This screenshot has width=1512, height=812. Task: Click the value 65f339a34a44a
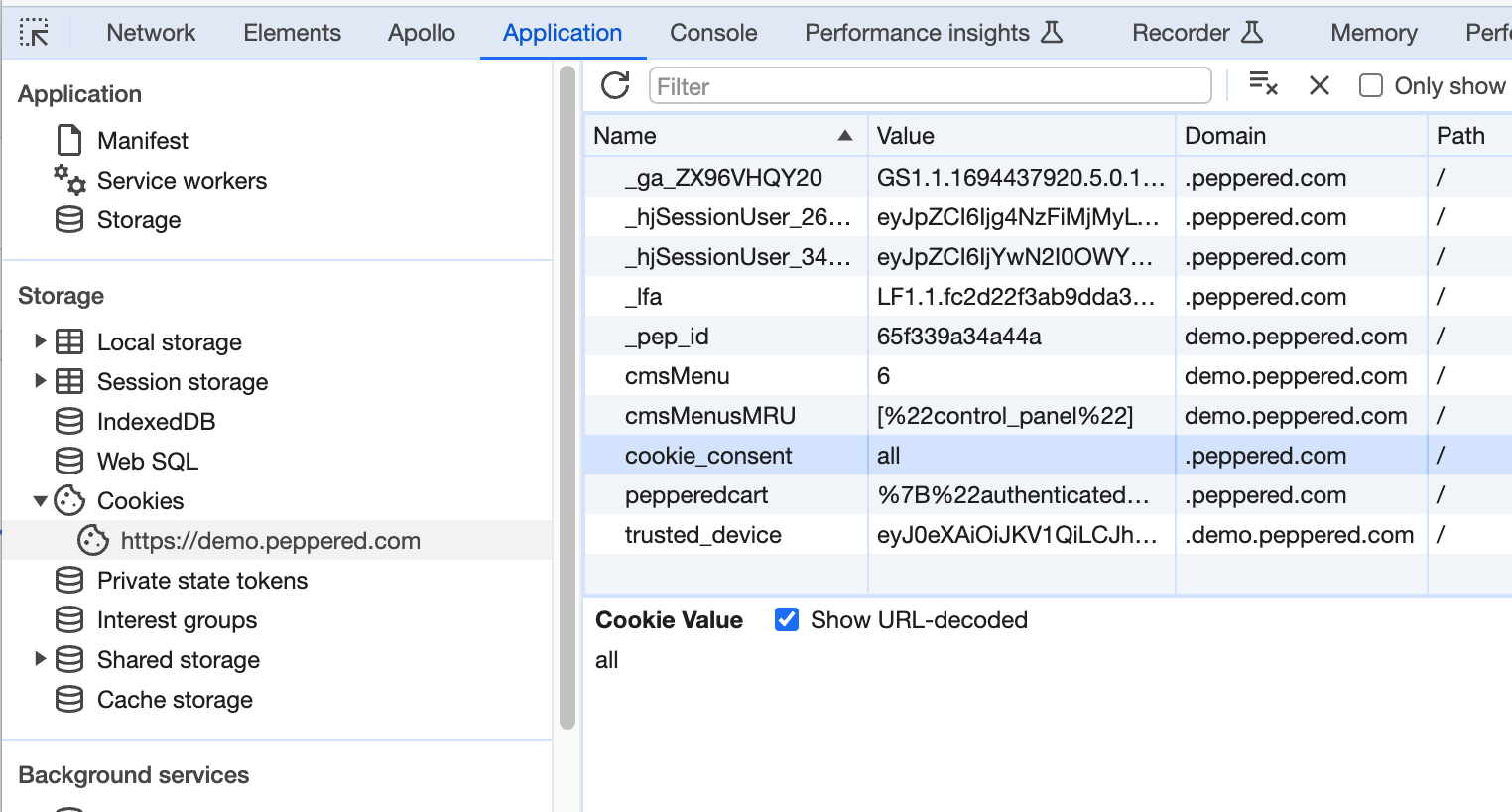pyautogui.click(x=958, y=337)
